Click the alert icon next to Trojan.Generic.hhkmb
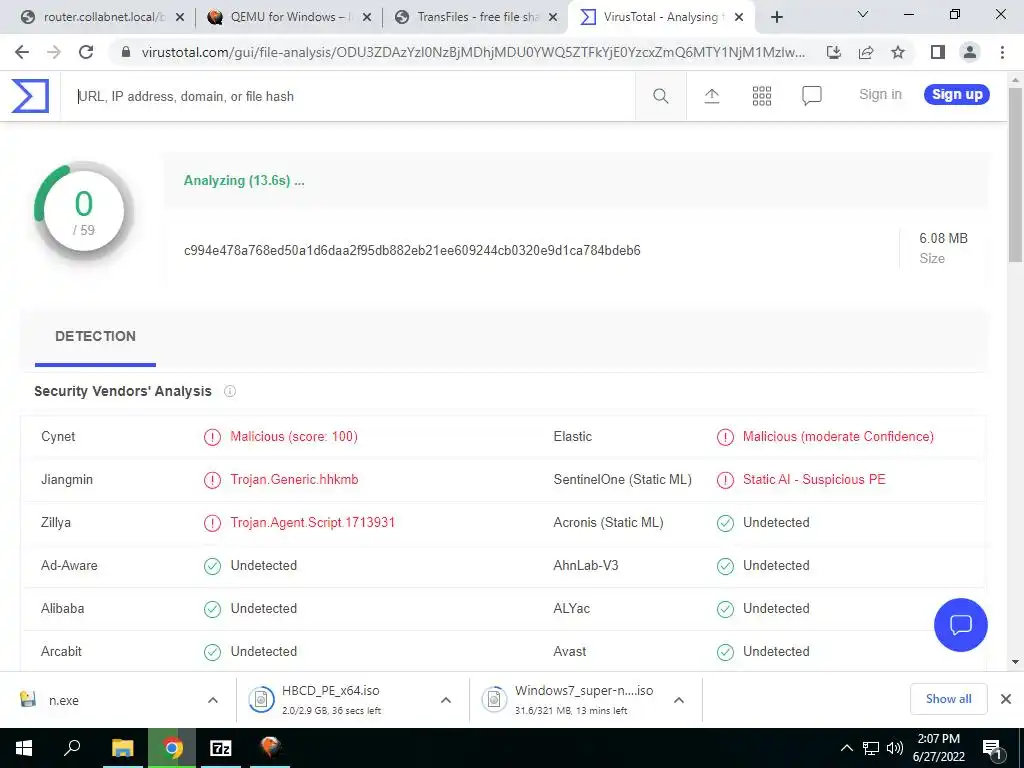1024x768 pixels. (x=212, y=480)
